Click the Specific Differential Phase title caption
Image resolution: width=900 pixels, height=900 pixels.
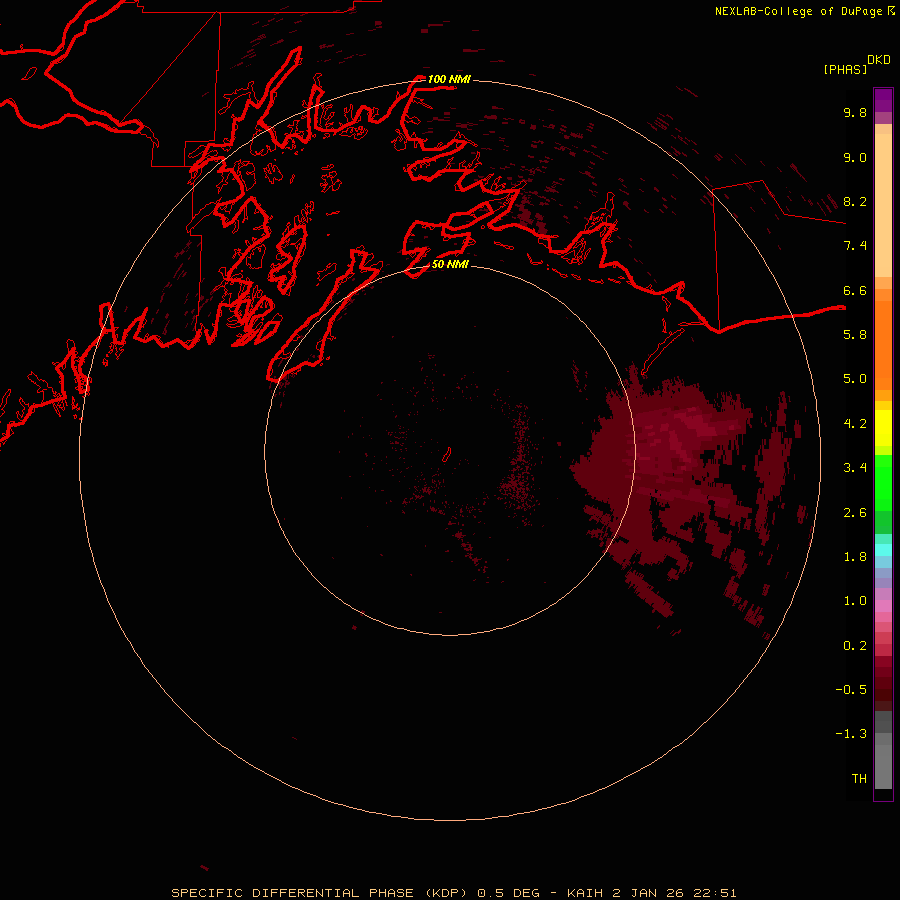454,893
